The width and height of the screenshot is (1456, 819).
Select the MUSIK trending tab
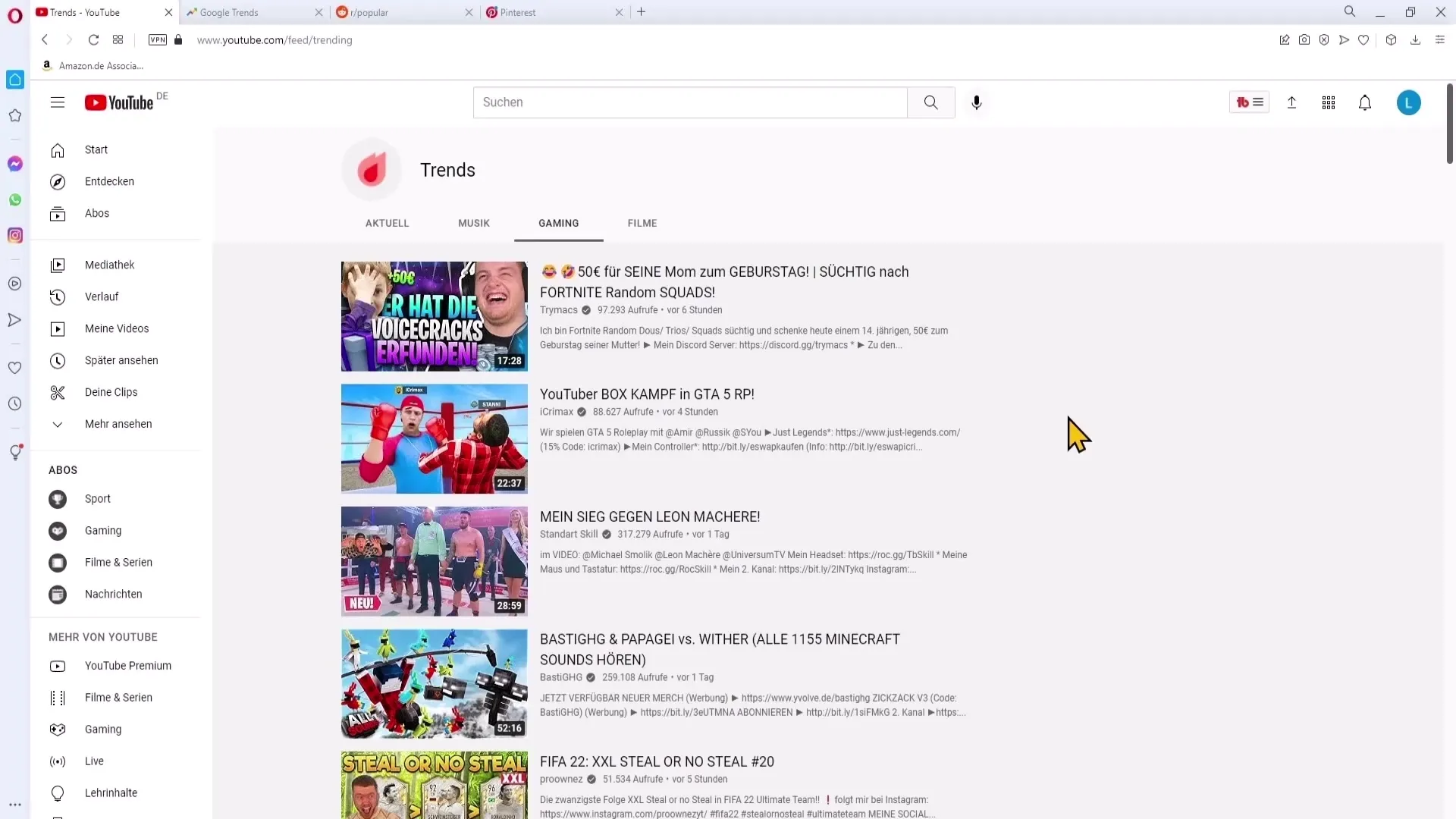pyautogui.click(x=474, y=223)
